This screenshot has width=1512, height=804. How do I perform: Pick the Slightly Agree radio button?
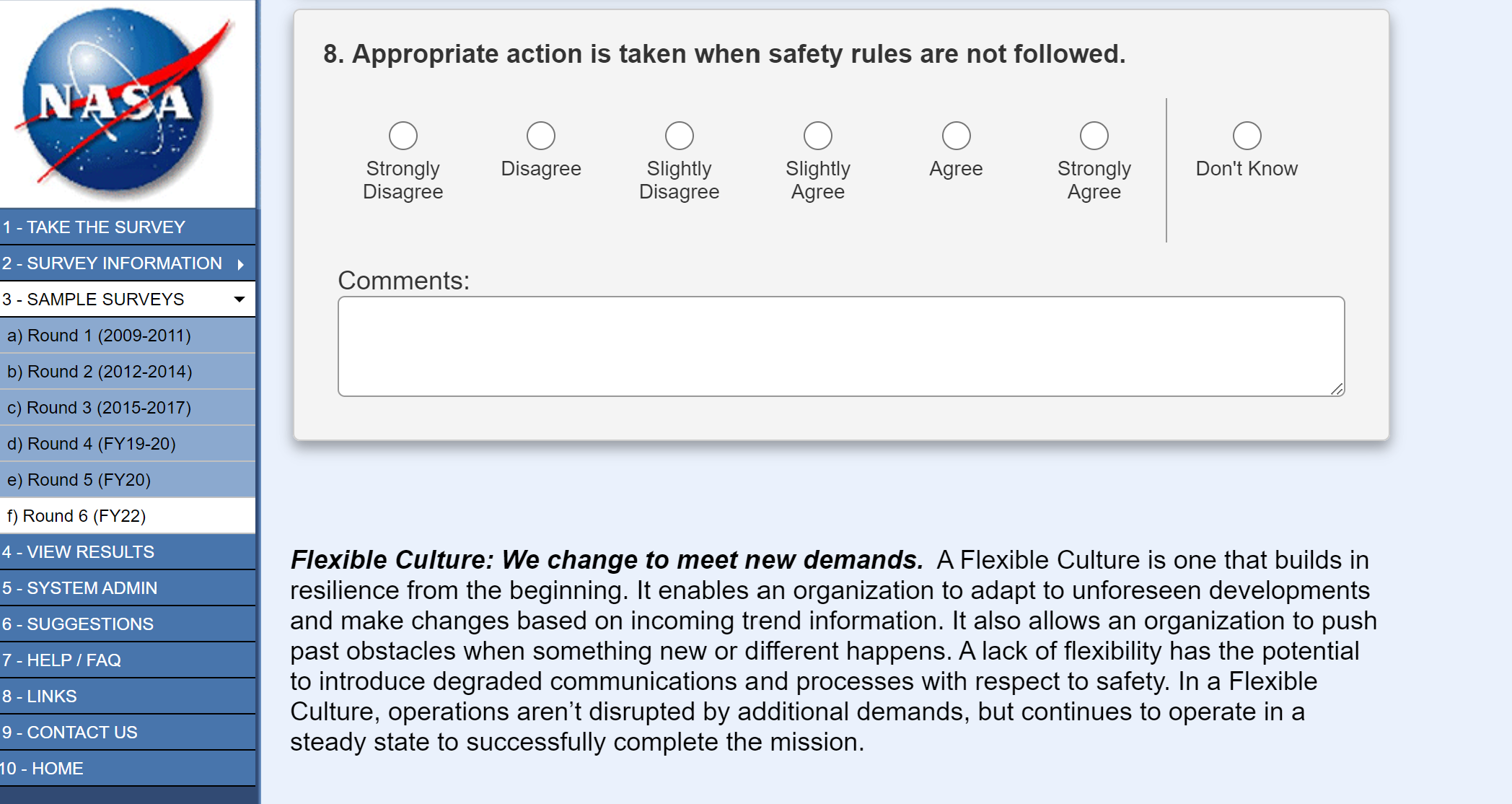pyautogui.click(x=818, y=136)
